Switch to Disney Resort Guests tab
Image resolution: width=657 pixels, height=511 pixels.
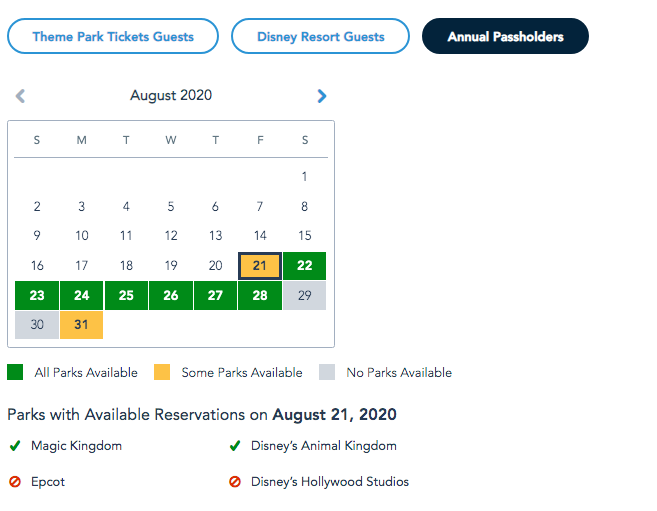(x=320, y=37)
